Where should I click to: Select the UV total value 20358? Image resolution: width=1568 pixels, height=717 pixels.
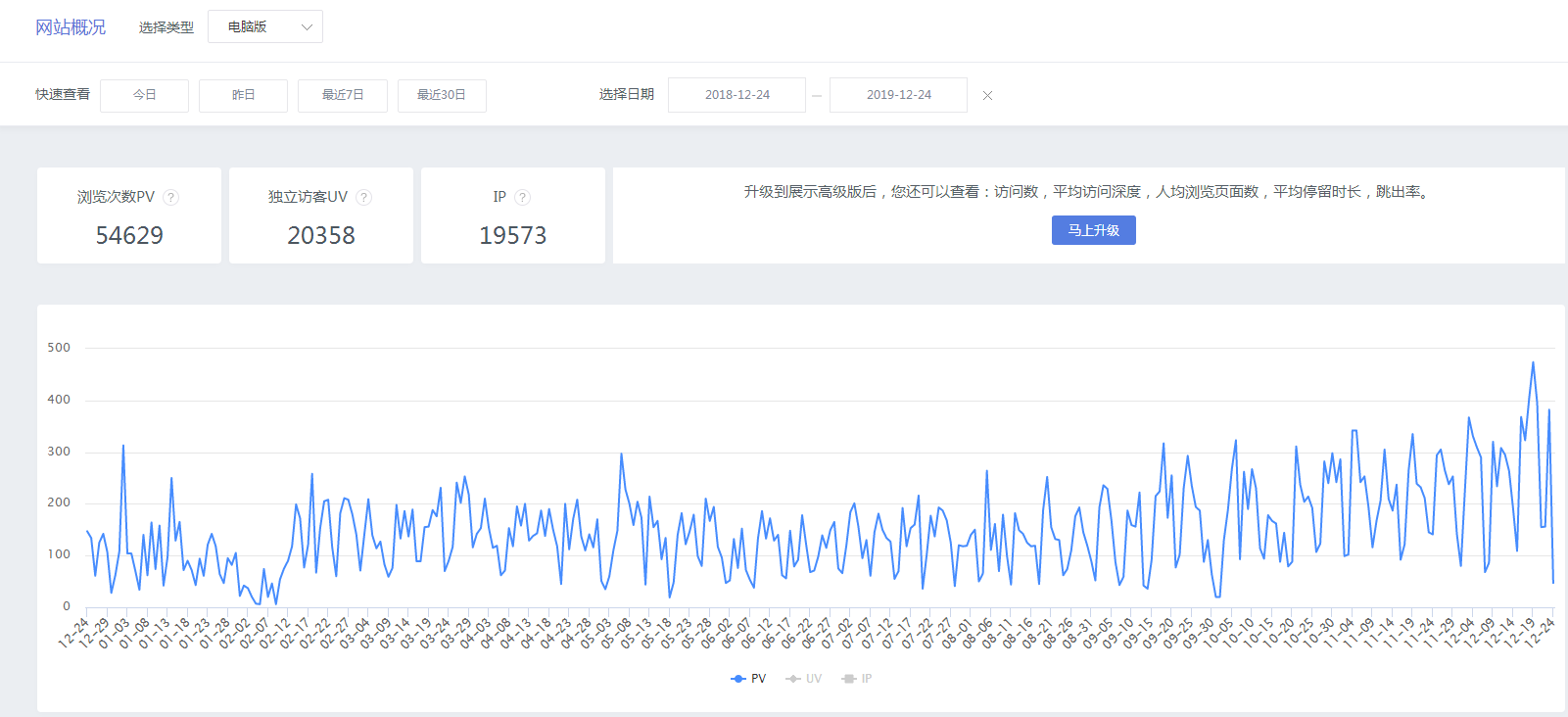click(x=321, y=235)
